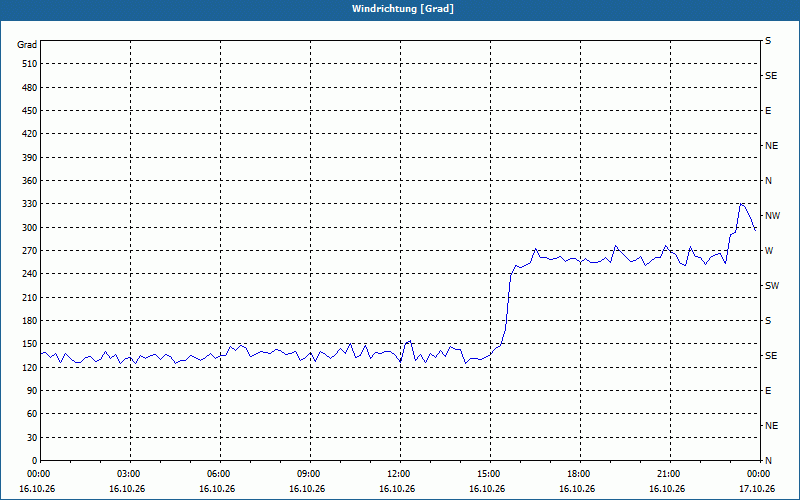800x500 pixels.
Task: Select the E compass label at the 90 gridline
Action: pos(768,391)
